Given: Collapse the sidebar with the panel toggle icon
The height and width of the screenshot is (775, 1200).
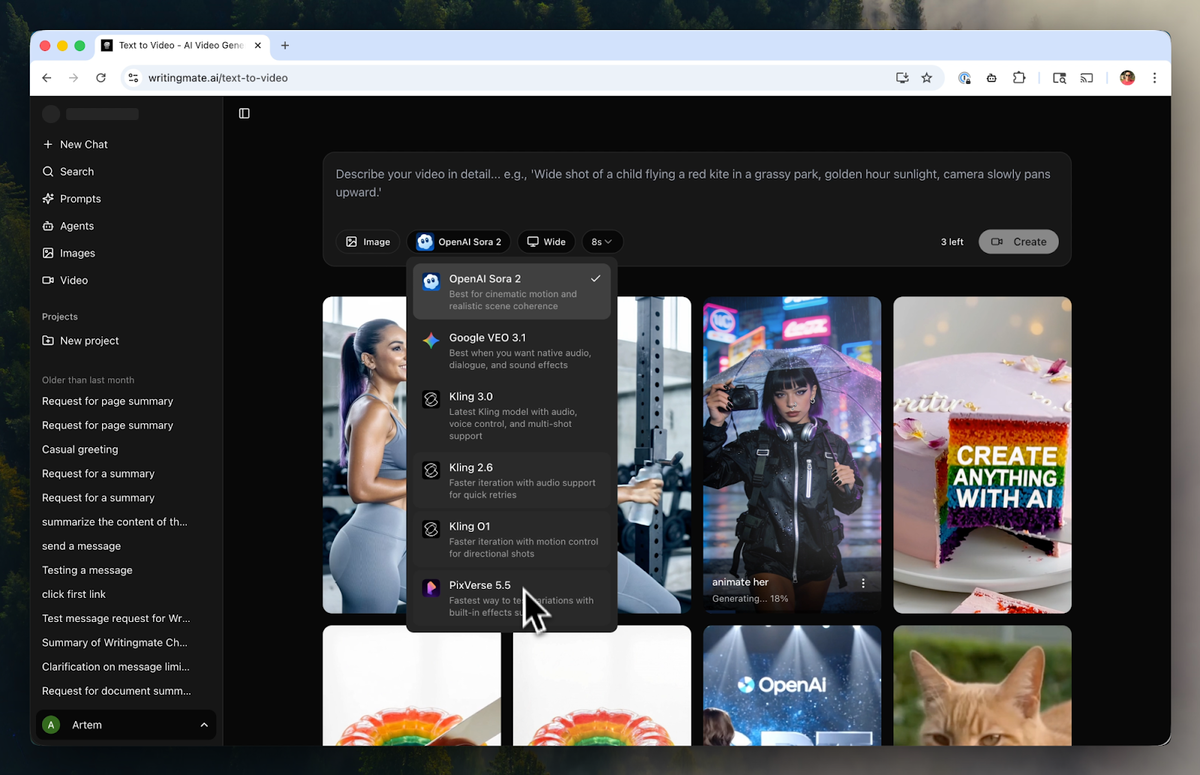Looking at the screenshot, I should click(x=244, y=113).
